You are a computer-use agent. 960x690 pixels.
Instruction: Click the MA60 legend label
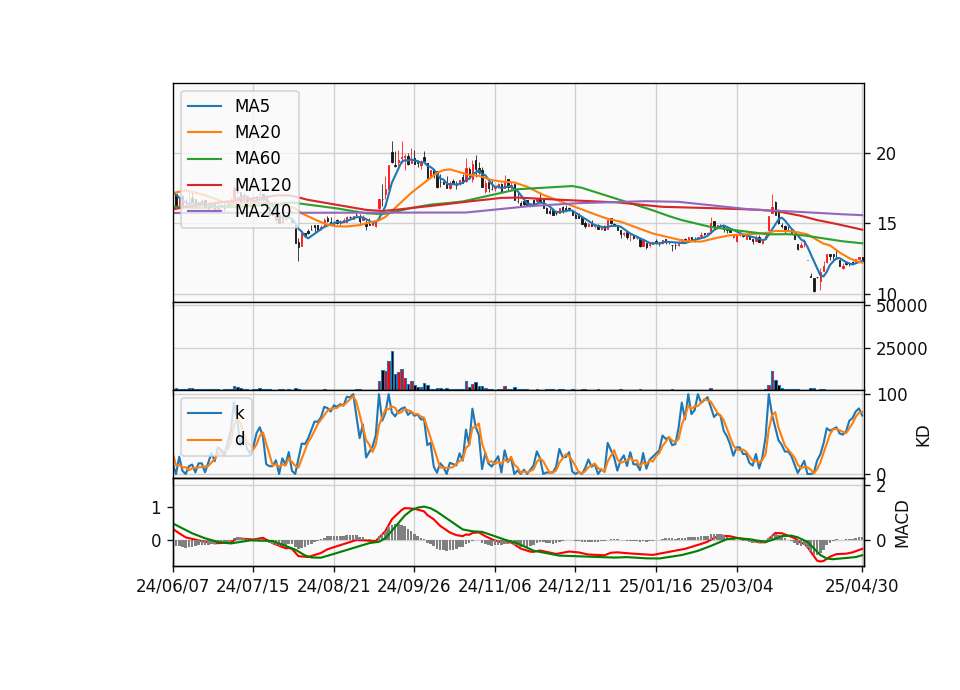point(257,159)
